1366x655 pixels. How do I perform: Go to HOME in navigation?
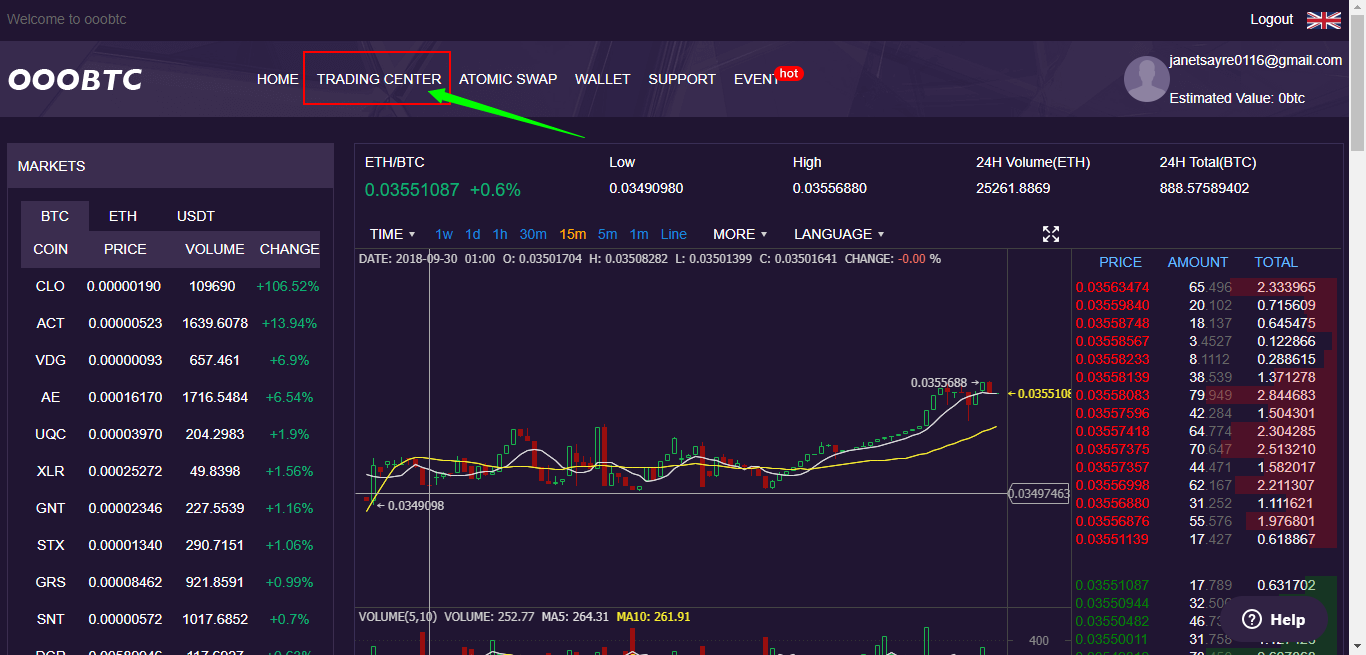(x=278, y=79)
